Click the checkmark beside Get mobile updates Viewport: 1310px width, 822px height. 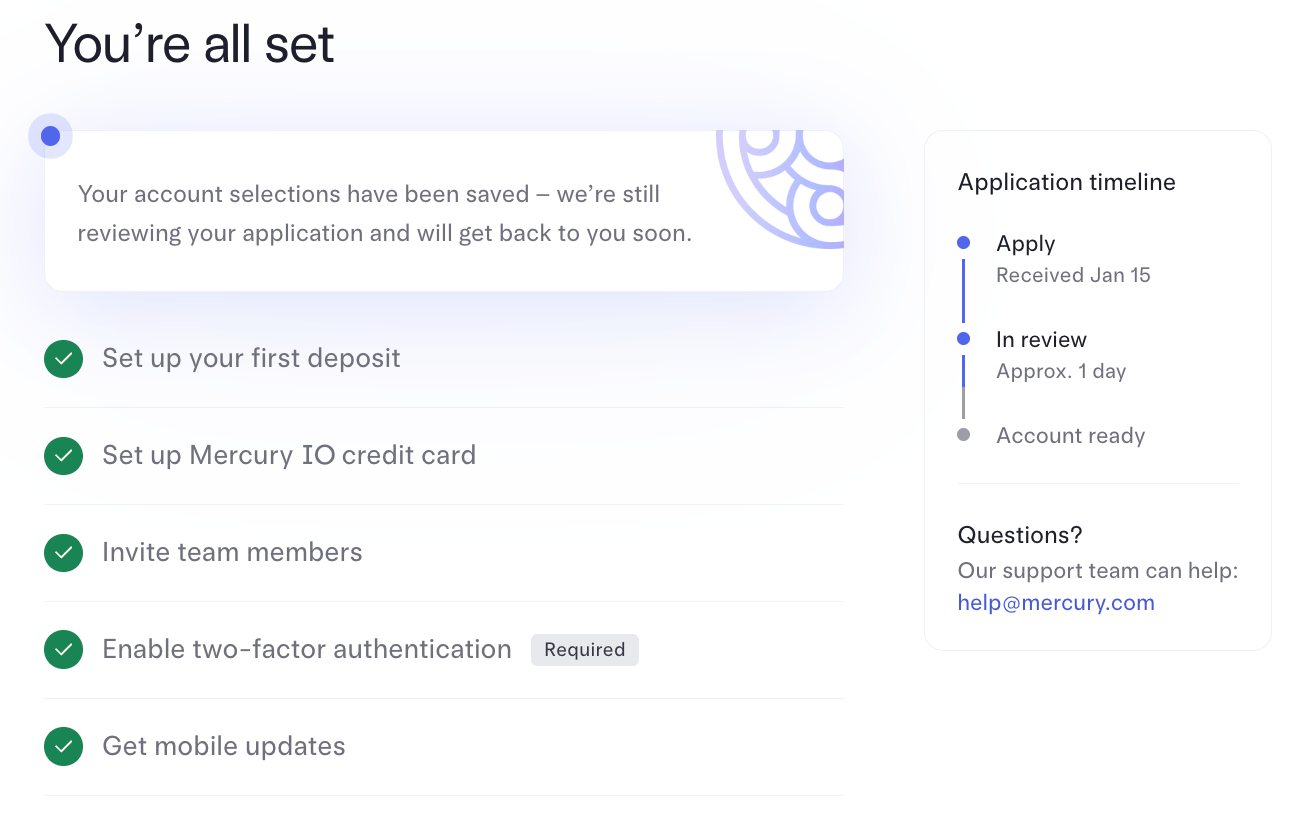(x=63, y=747)
